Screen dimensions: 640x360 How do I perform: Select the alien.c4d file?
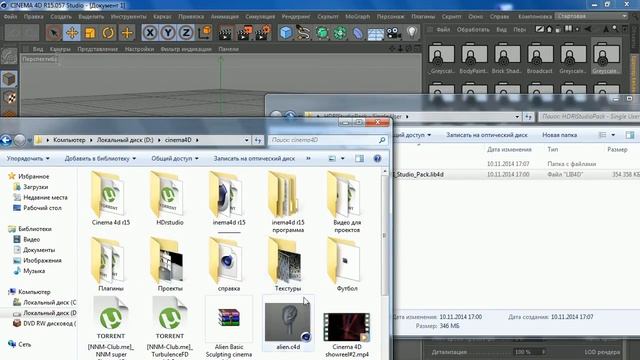point(288,324)
